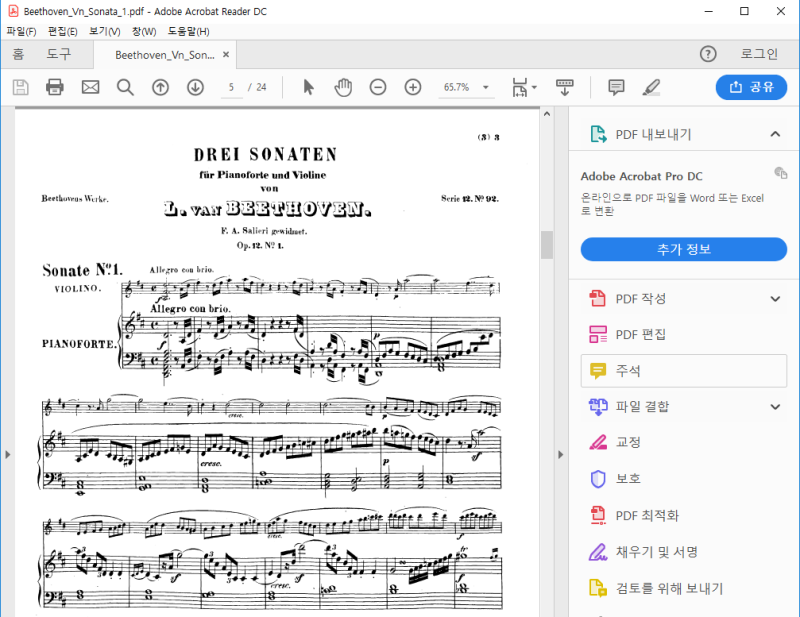Send file by email envelope icon
Image resolution: width=800 pixels, height=617 pixels.
point(90,87)
